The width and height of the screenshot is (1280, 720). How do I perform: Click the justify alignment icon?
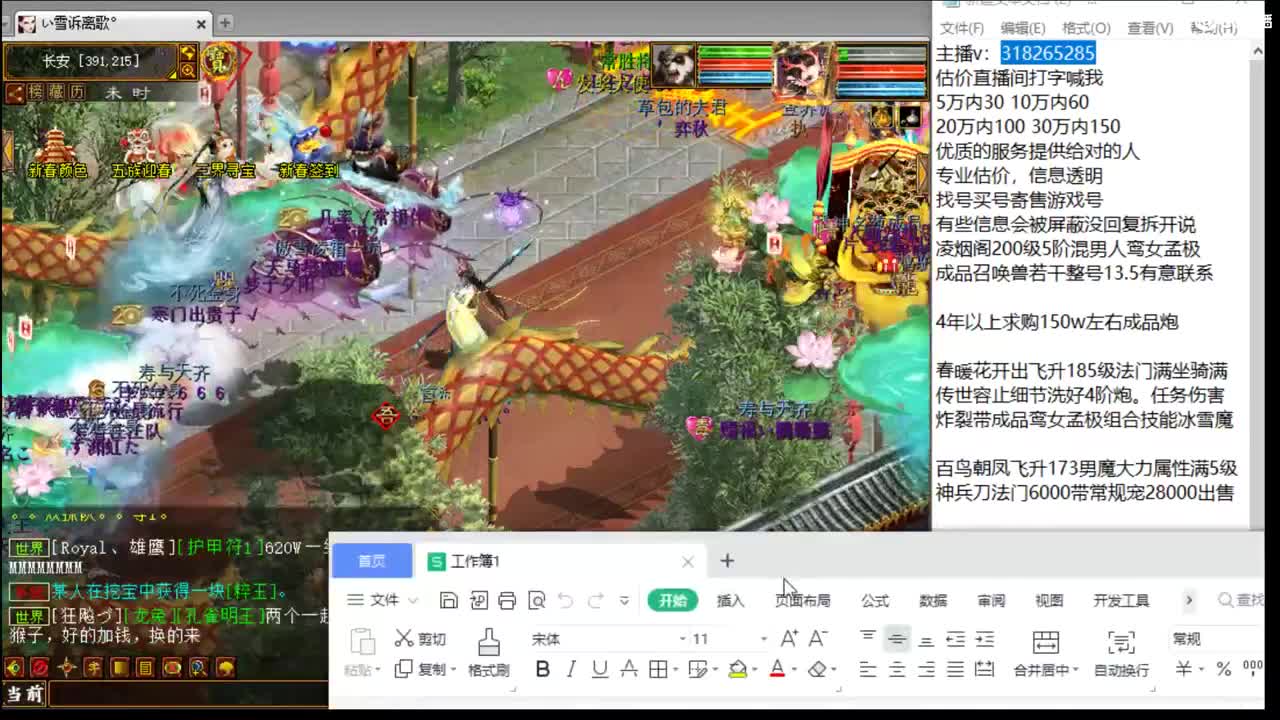956,669
